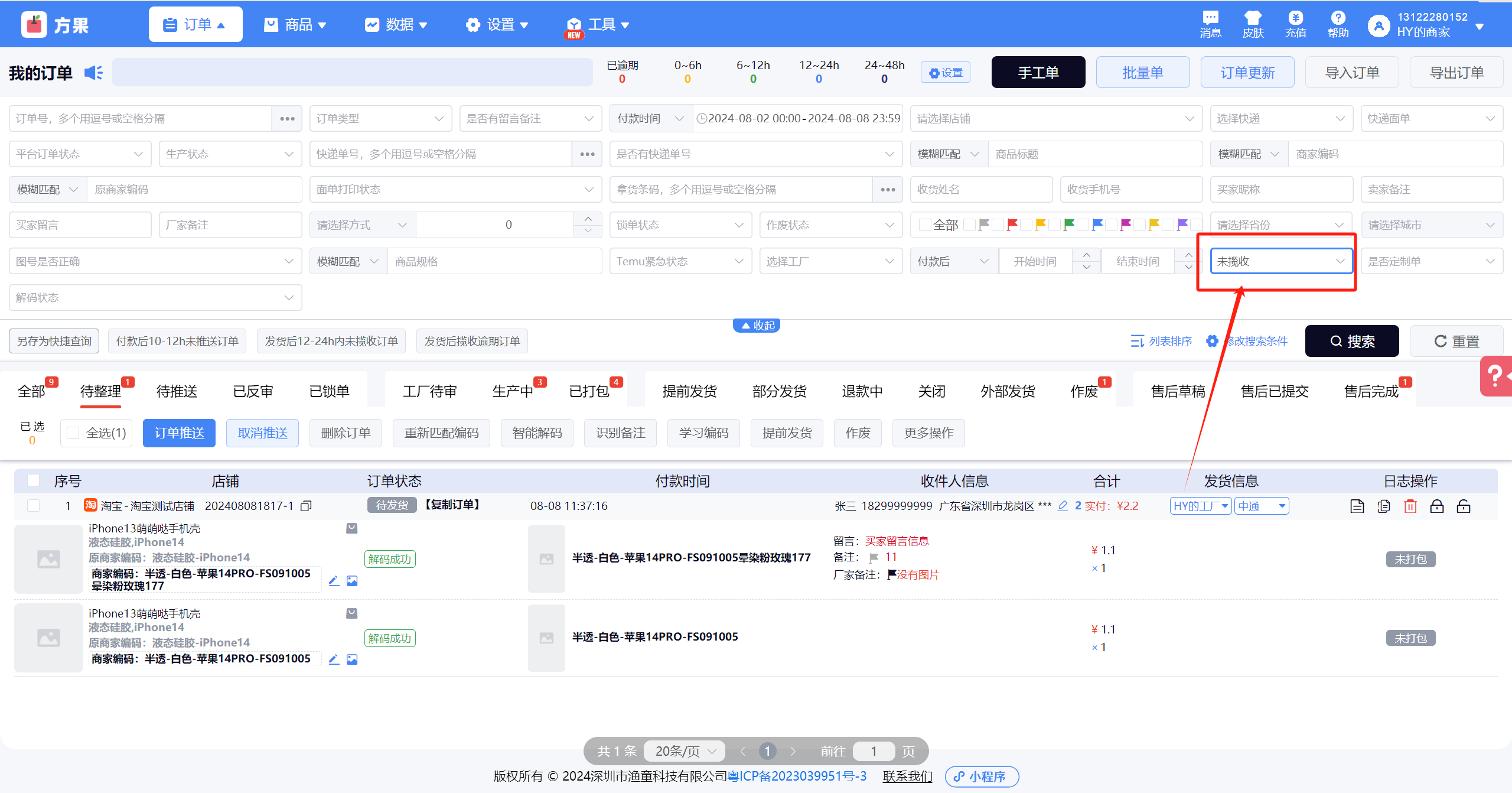Click the speaker announcement icon beside 我的订单
Image resolution: width=1512 pixels, height=793 pixels.
click(x=93, y=73)
